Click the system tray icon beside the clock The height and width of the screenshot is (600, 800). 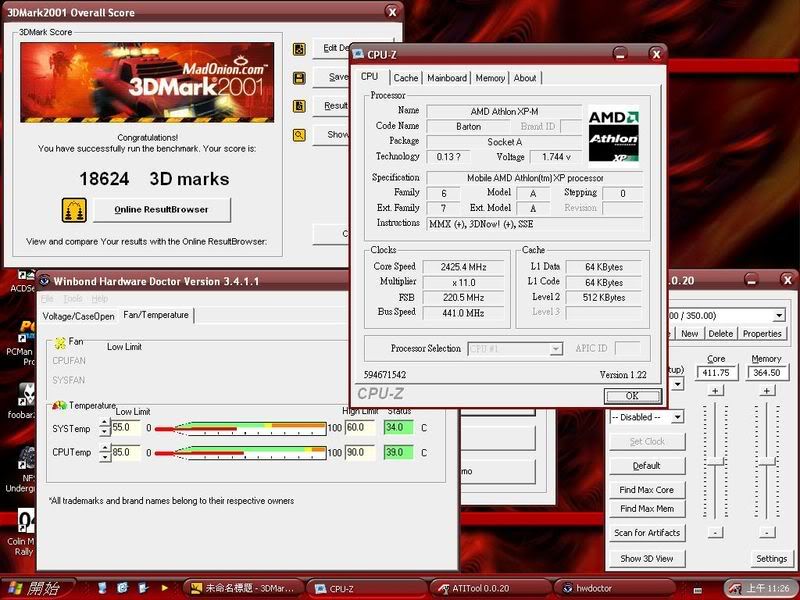pos(734,588)
